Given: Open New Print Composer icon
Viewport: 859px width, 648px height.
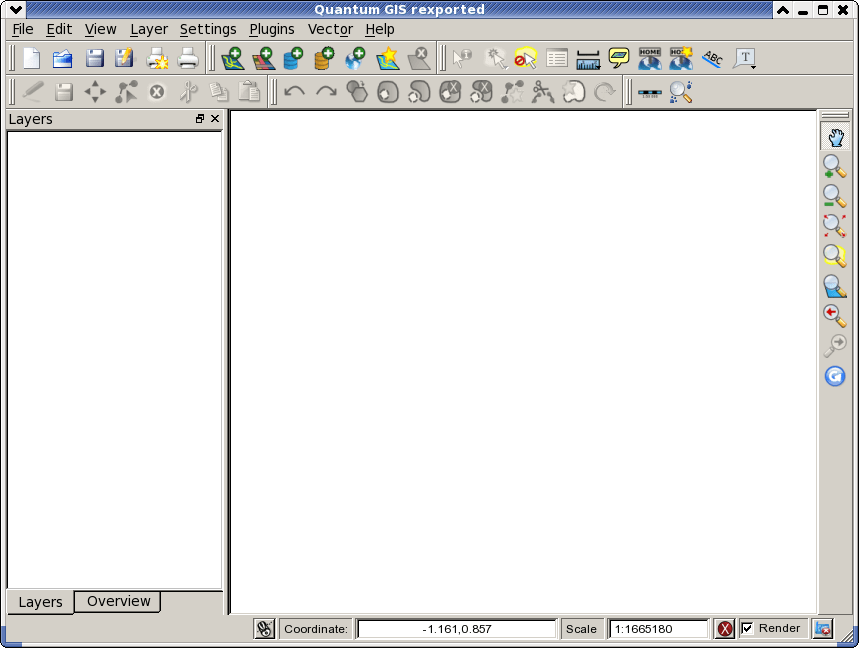Looking at the screenshot, I should coord(157,59).
